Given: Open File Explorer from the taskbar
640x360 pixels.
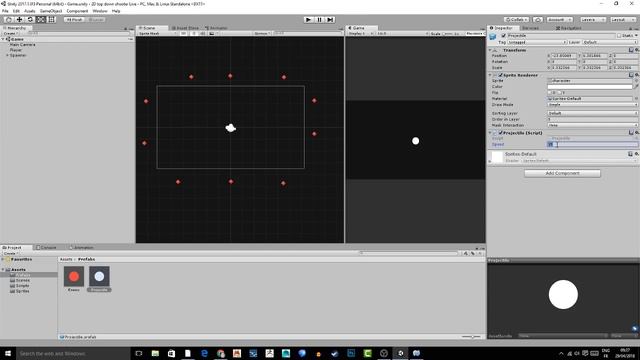Looking at the screenshot, I should pyautogui.click(x=155, y=353).
